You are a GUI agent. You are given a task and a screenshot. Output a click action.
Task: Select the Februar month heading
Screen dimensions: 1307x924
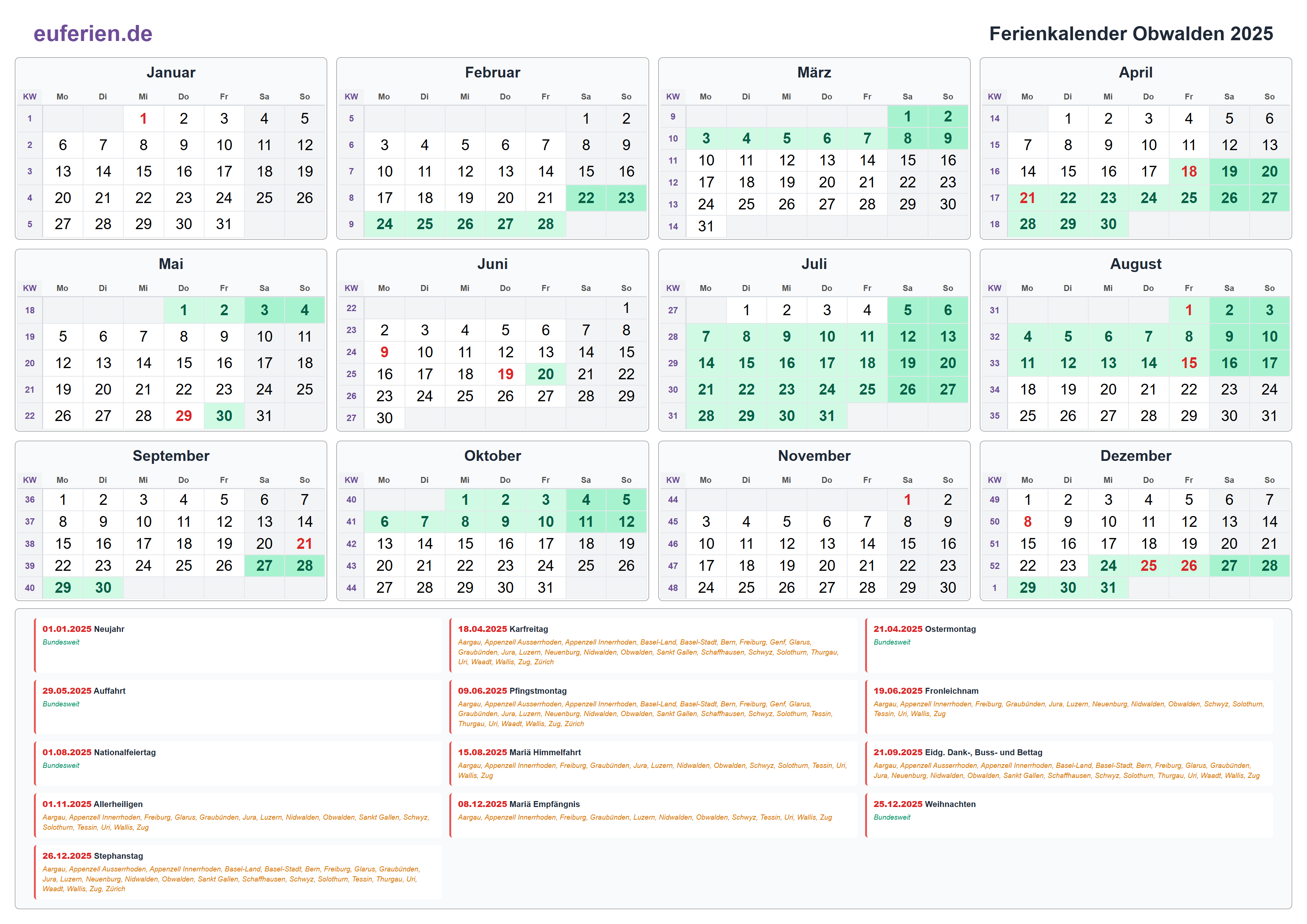493,72
